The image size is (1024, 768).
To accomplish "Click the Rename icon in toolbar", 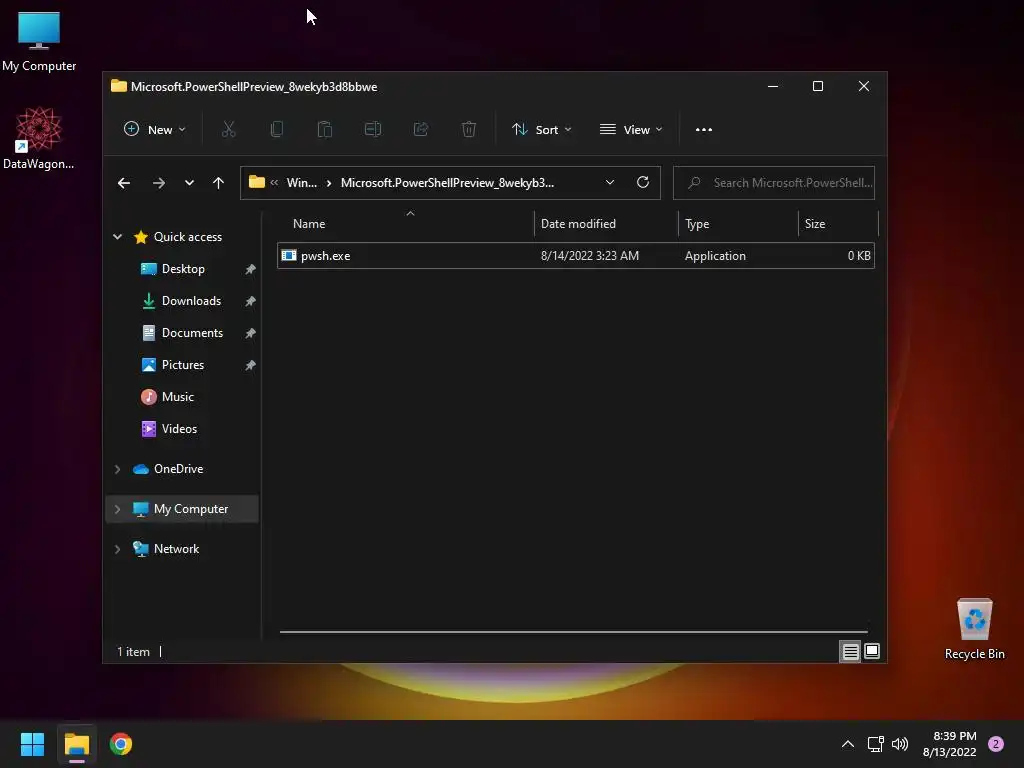I will (x=373, y=129).
